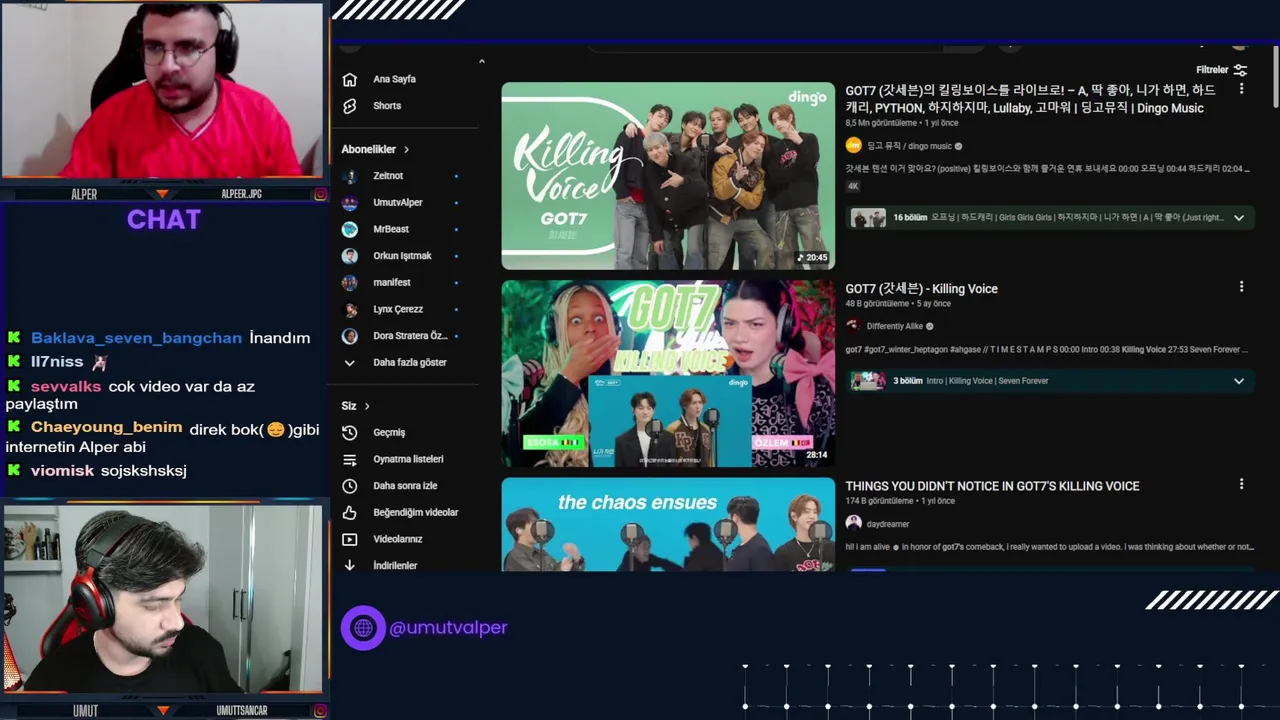1280x720 pixels.
Task: Click the ALPEER.JPG label under webcam
Action: click(x=241, y=195)
